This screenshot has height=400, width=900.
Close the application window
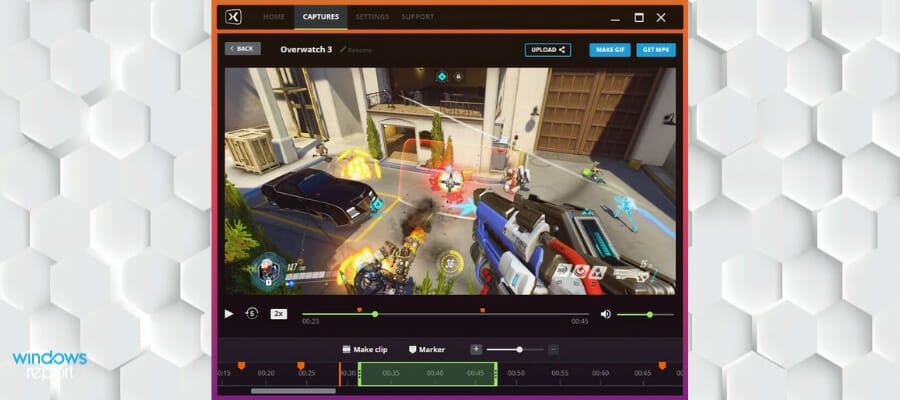661,17
